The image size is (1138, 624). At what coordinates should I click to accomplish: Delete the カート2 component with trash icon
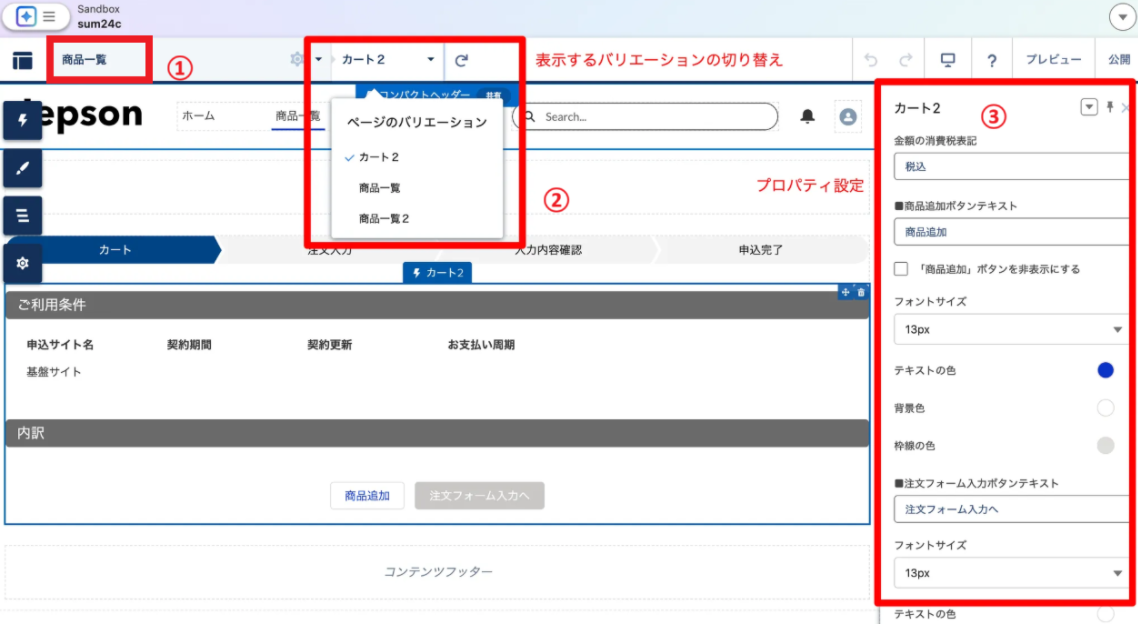861,292
